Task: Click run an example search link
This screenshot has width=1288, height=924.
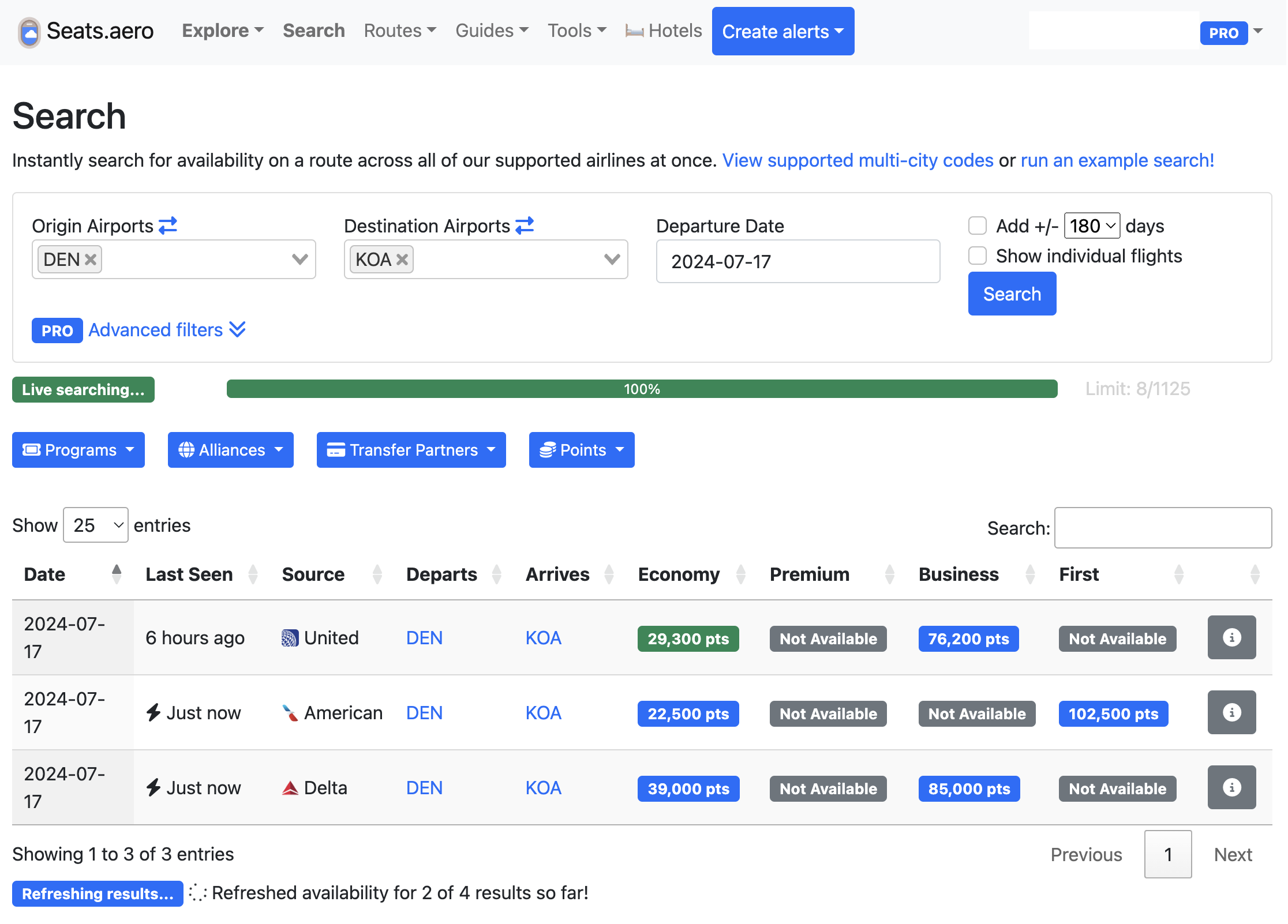Action: [x=1117, y=160]
